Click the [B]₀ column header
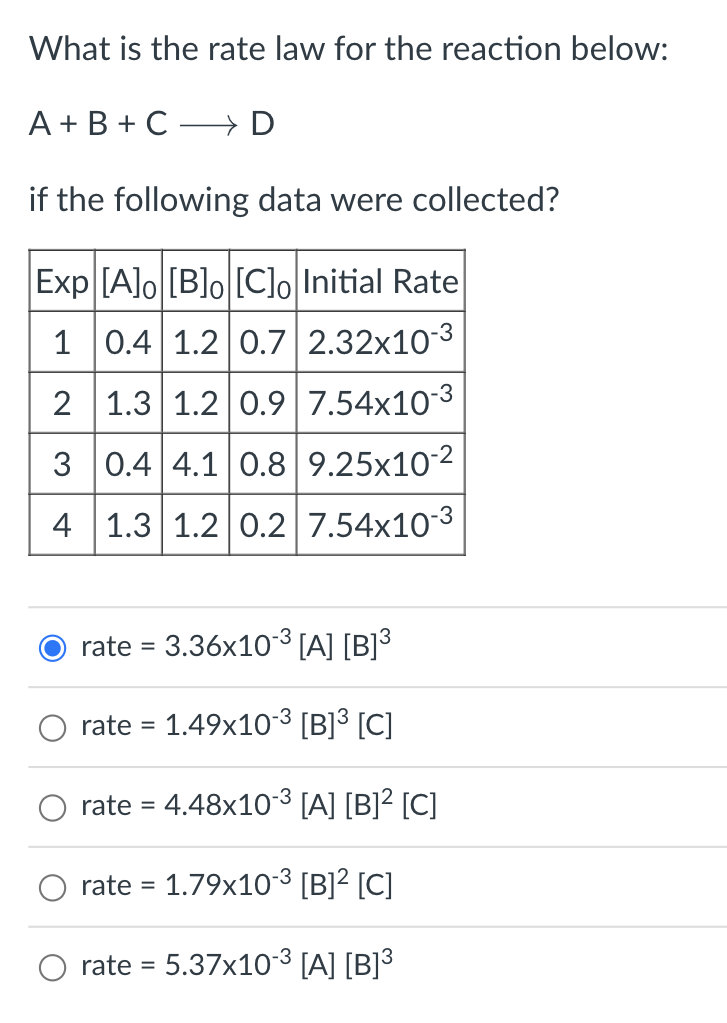The image size is (727, 1023). coord(195,281)
